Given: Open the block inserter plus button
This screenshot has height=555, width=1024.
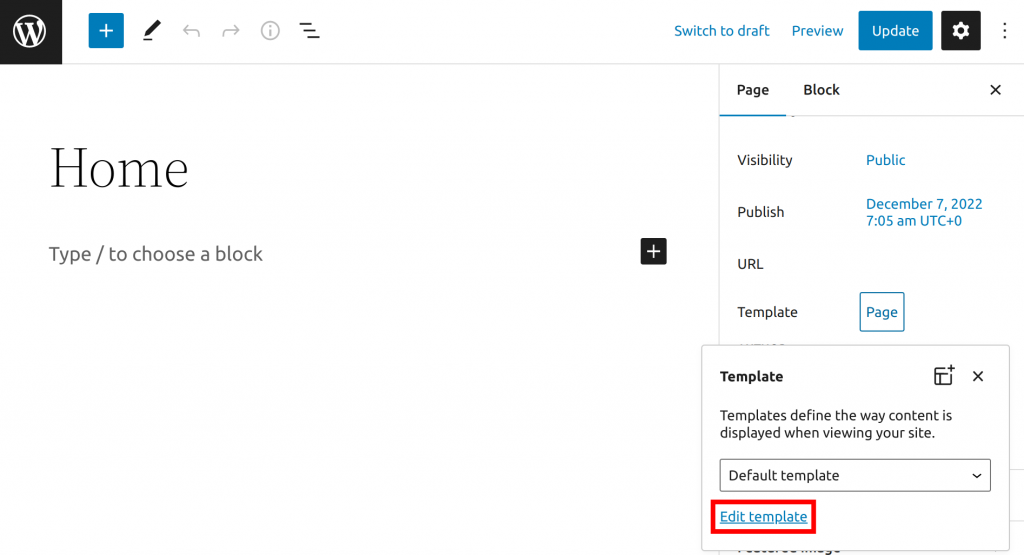Looking at the screenshot, I should coord(106,31).
